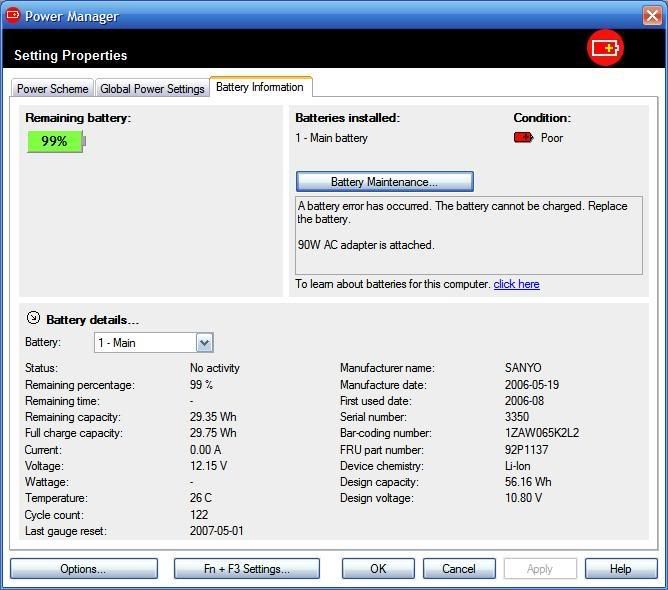Open Battery Maintenance dialog
The height and width of the screenshot is (590, 668).
pyautogui.click(x=384, y=182)
